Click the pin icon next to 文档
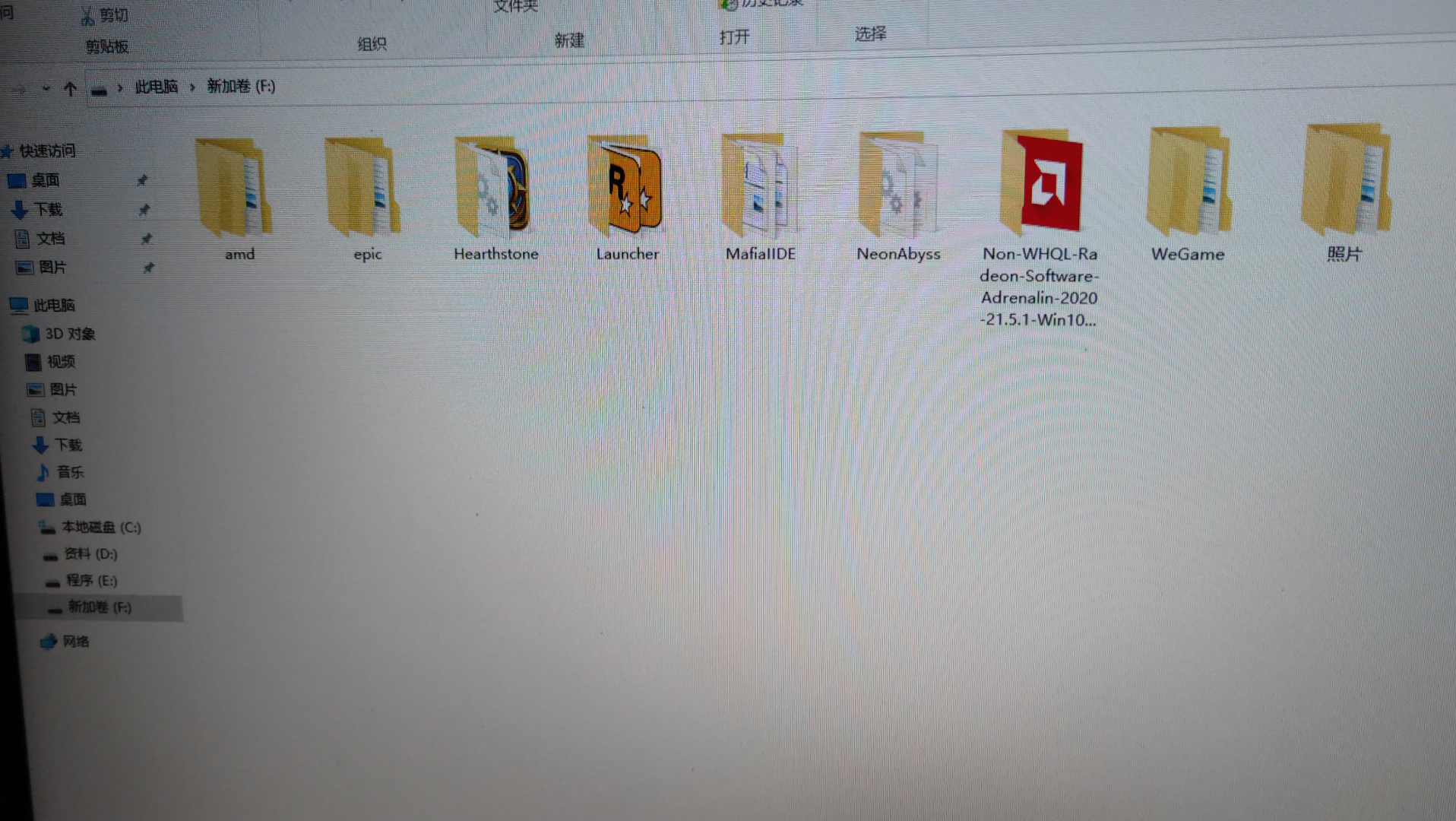The image size is (1456, 821). click(146, 239)
